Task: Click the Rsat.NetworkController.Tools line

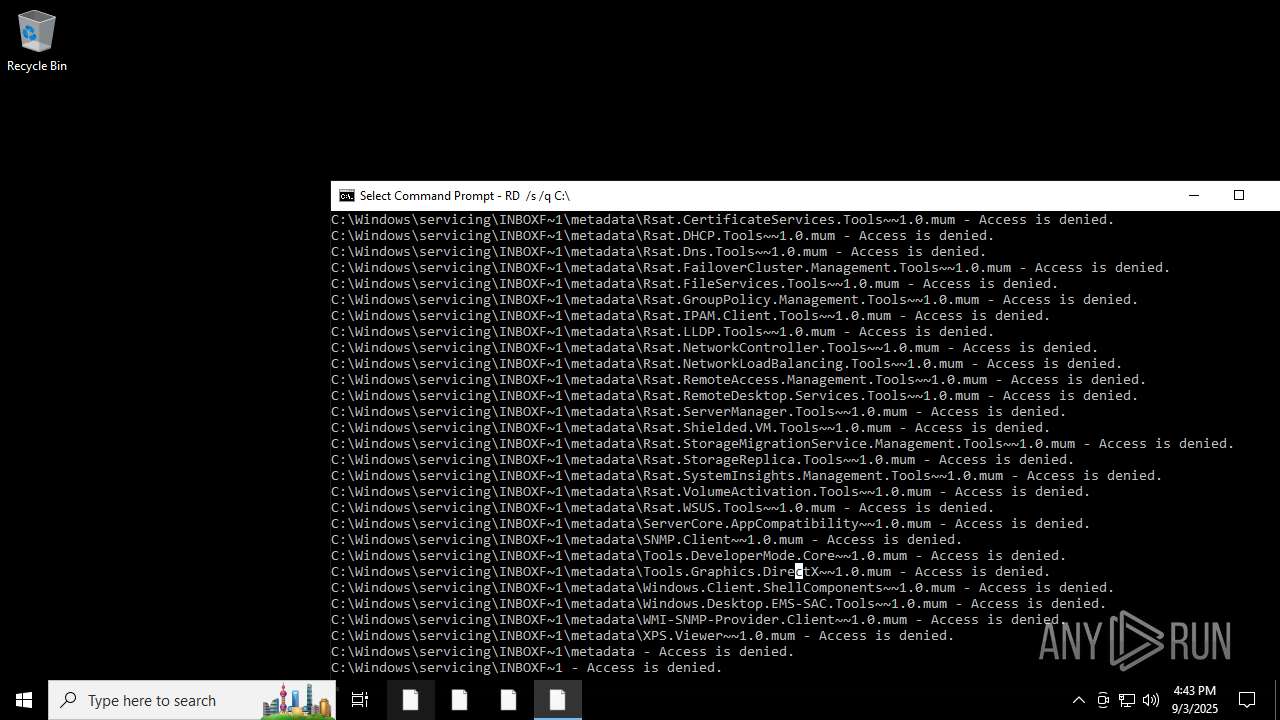Action: point(715,348)
